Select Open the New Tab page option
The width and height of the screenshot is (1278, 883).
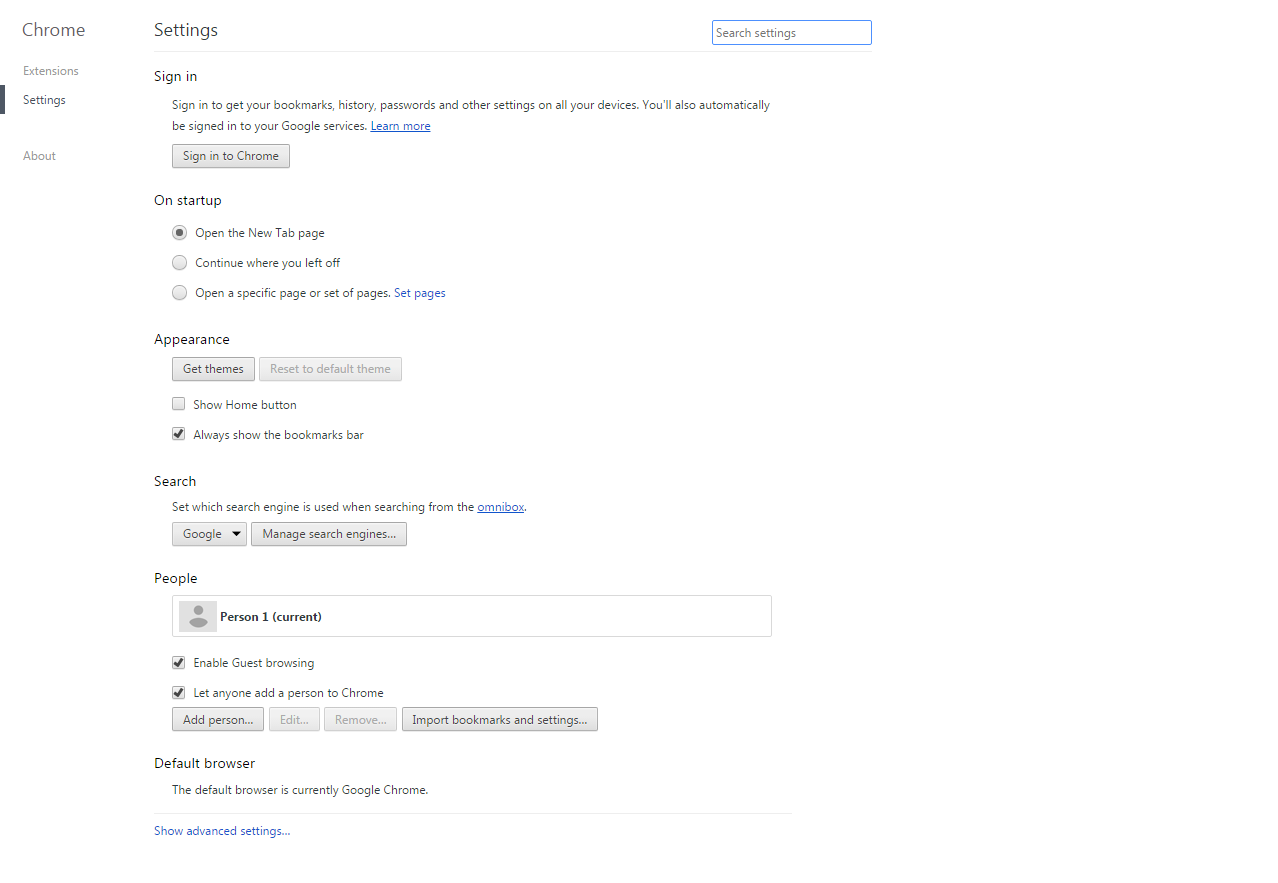(179, 233)
